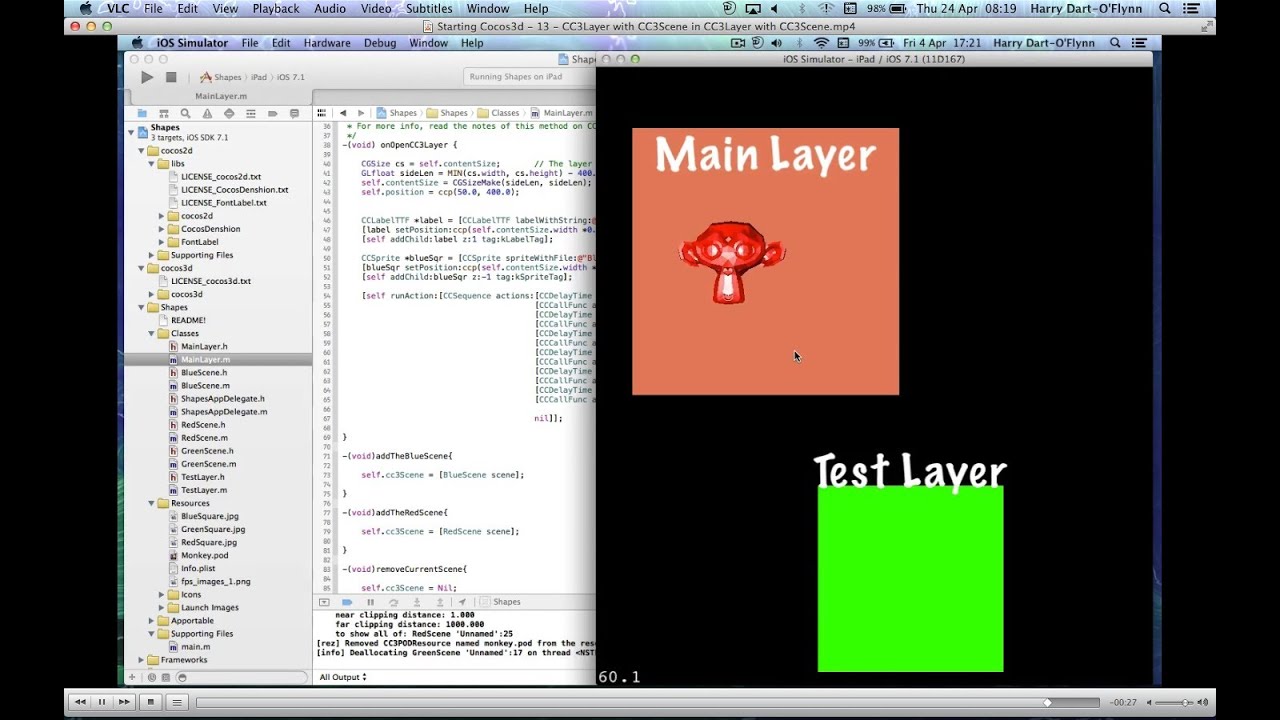Image resolution: width=1280 pixels, height=720 pixels.
Task: Toggle breakpoints in the debug bar
Action: (x=347, y=602)
